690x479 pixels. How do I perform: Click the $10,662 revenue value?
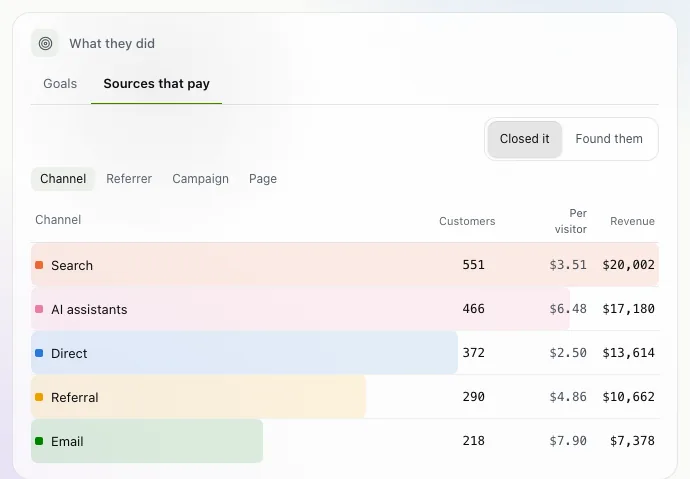[x=628, y=397]
